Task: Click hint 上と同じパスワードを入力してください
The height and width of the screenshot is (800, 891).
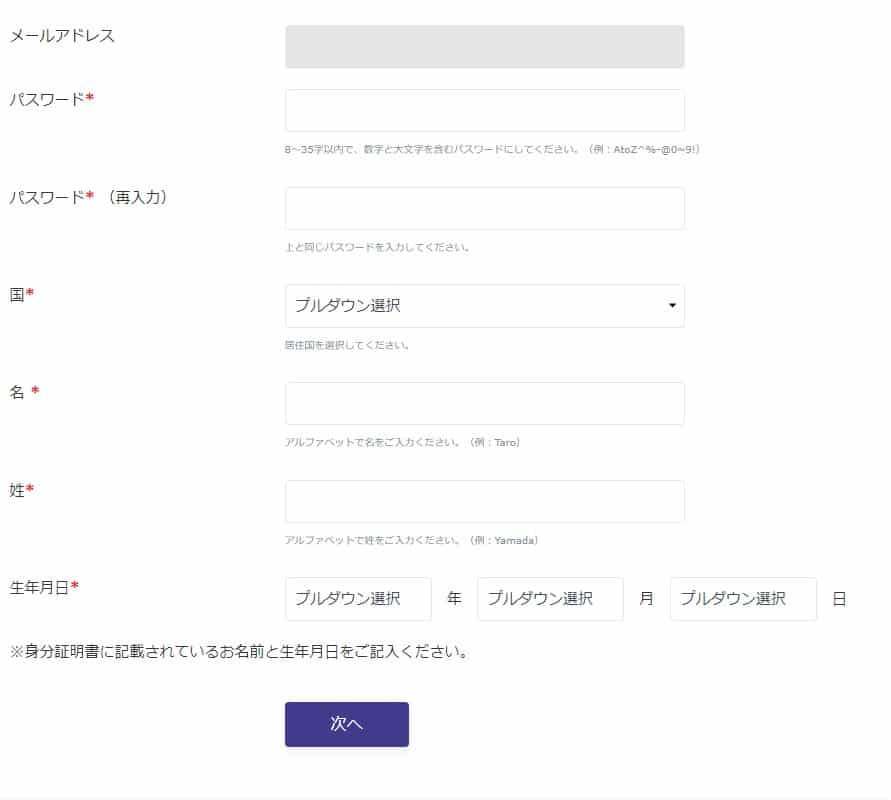Action: click(x=377, y=247)
